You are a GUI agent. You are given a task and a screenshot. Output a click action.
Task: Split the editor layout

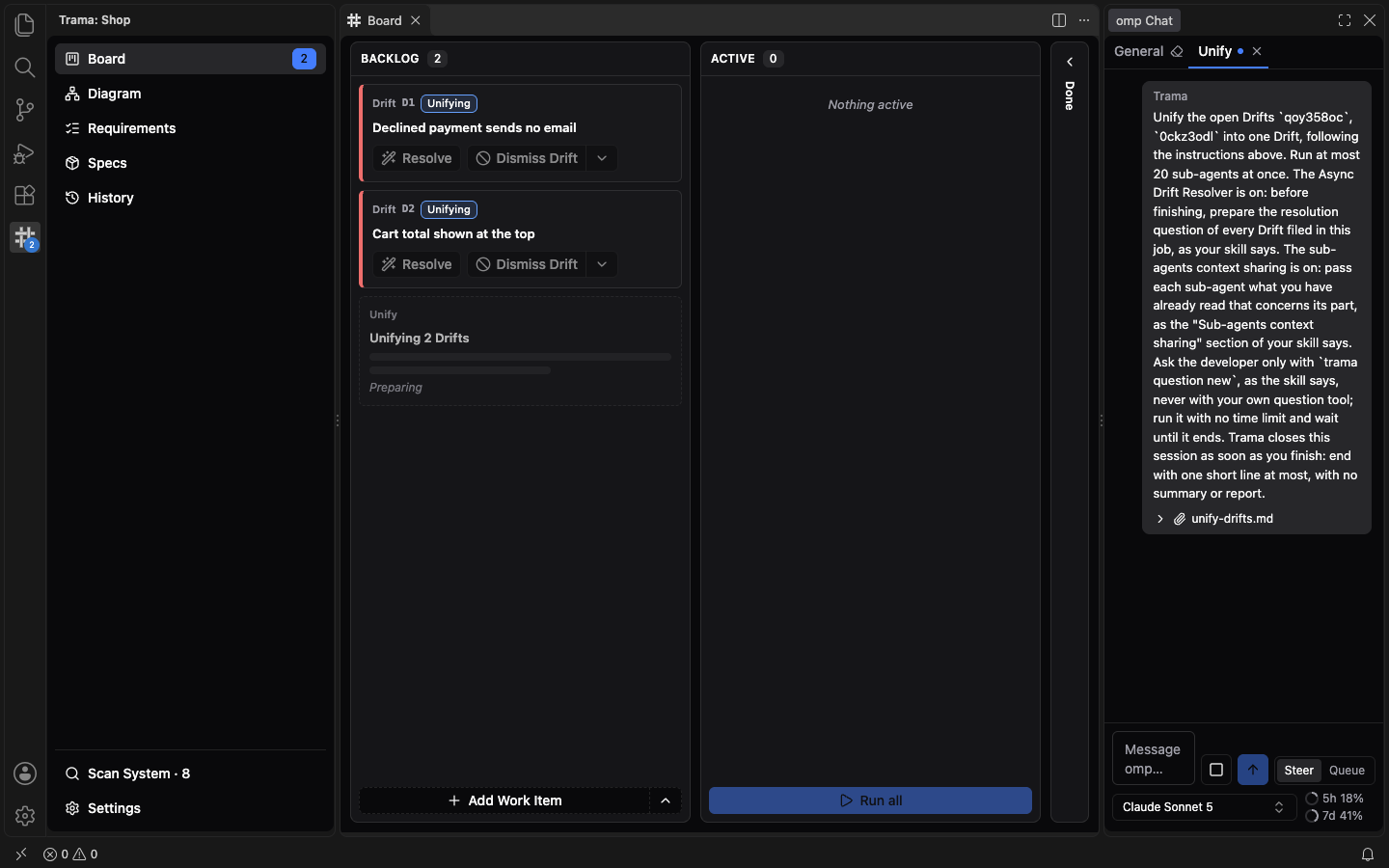pos(1059,20)
